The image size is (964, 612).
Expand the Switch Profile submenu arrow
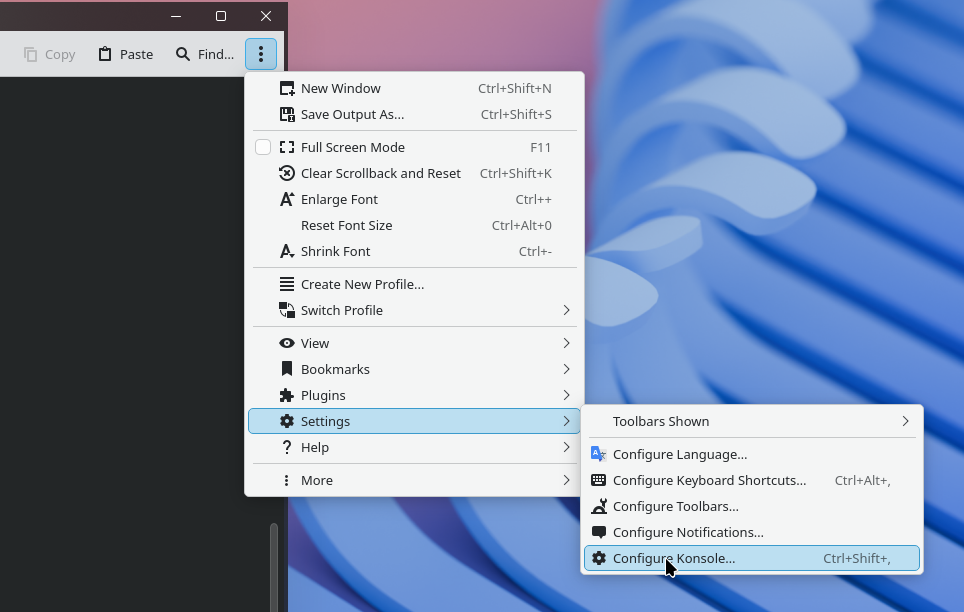[566, 310]
